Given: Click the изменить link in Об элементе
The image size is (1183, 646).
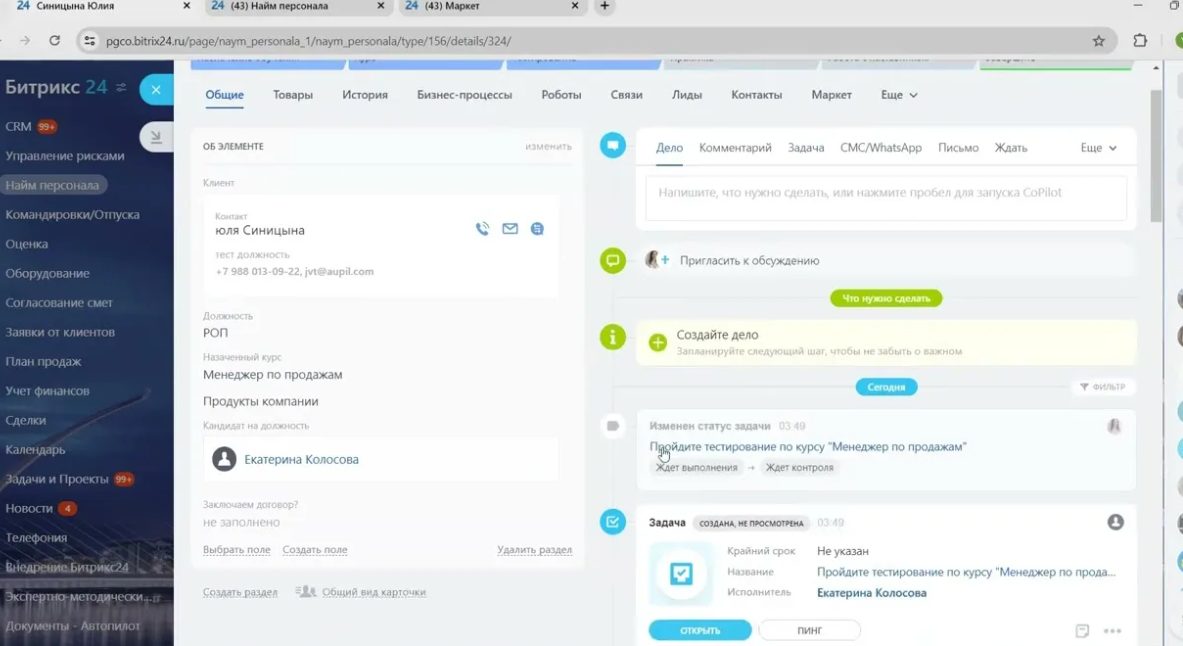Looking at the screenshot, I should (548, 146).
